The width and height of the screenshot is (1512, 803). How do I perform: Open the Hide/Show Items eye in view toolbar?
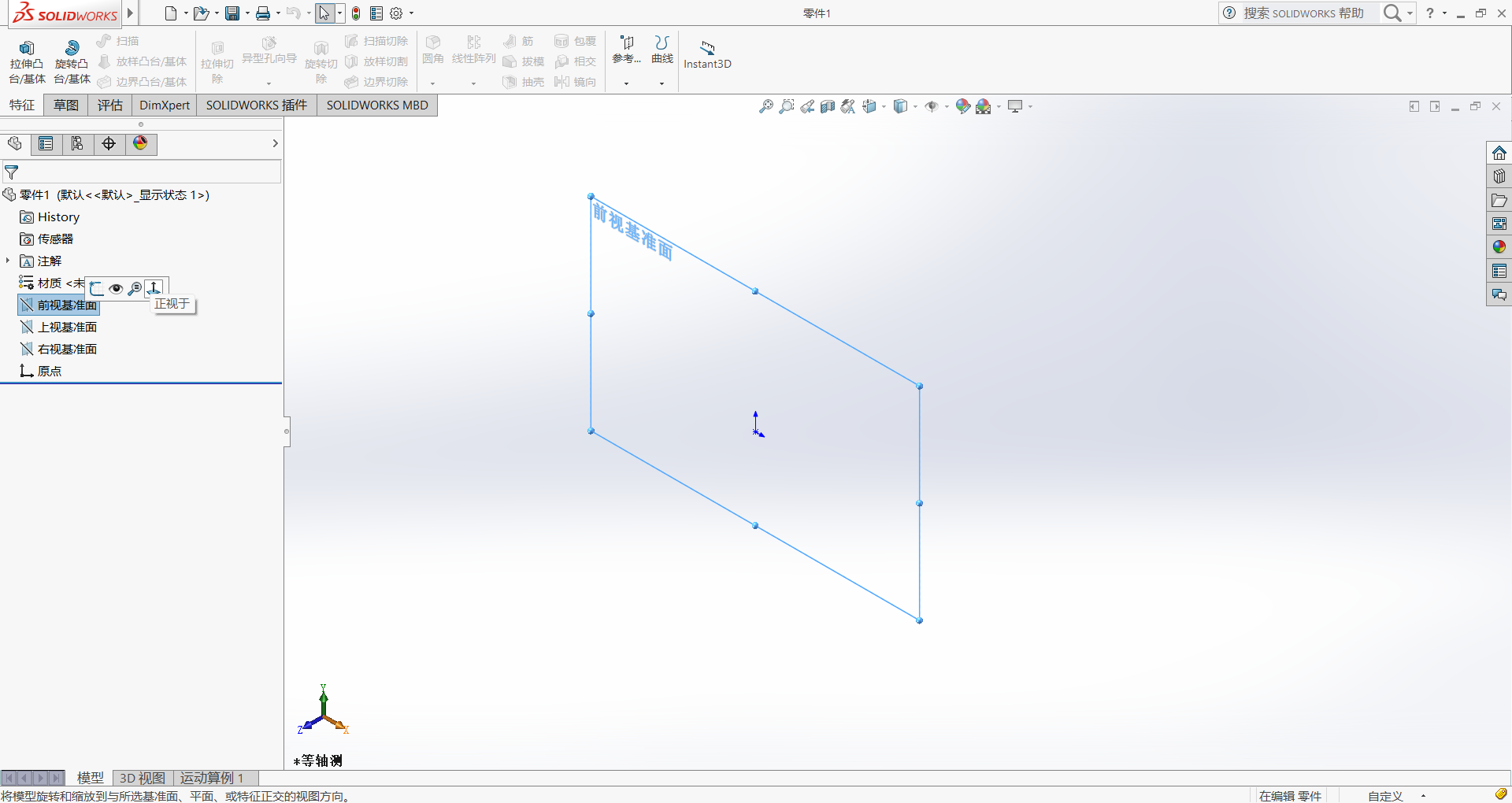[x=932, y=106]
